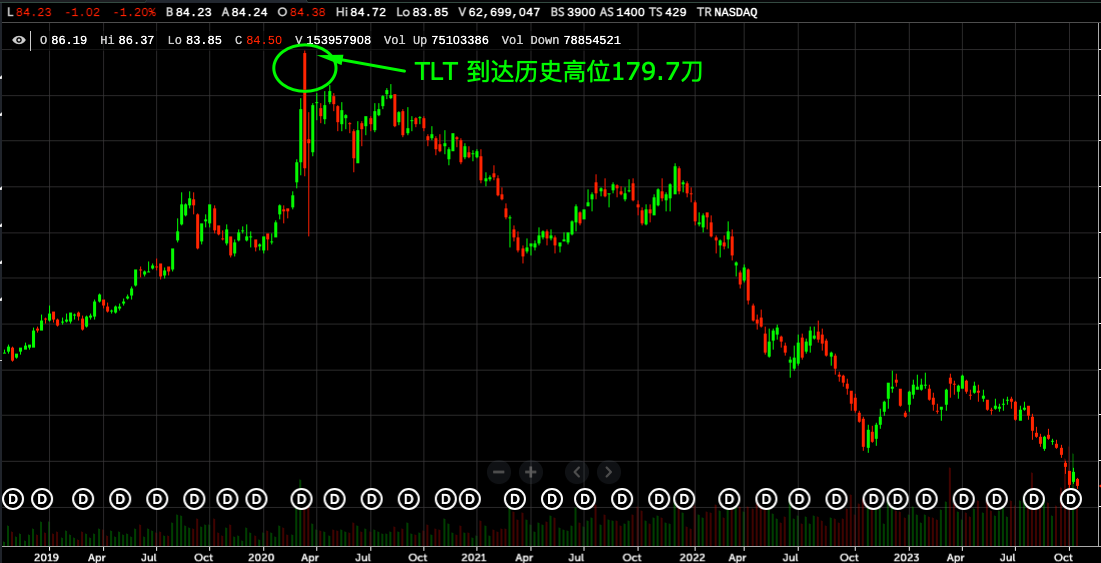Viewport: 1101px width, 563px height.
Task: Select the TR NASDAQ exchange label
Action: click(727, 12)
